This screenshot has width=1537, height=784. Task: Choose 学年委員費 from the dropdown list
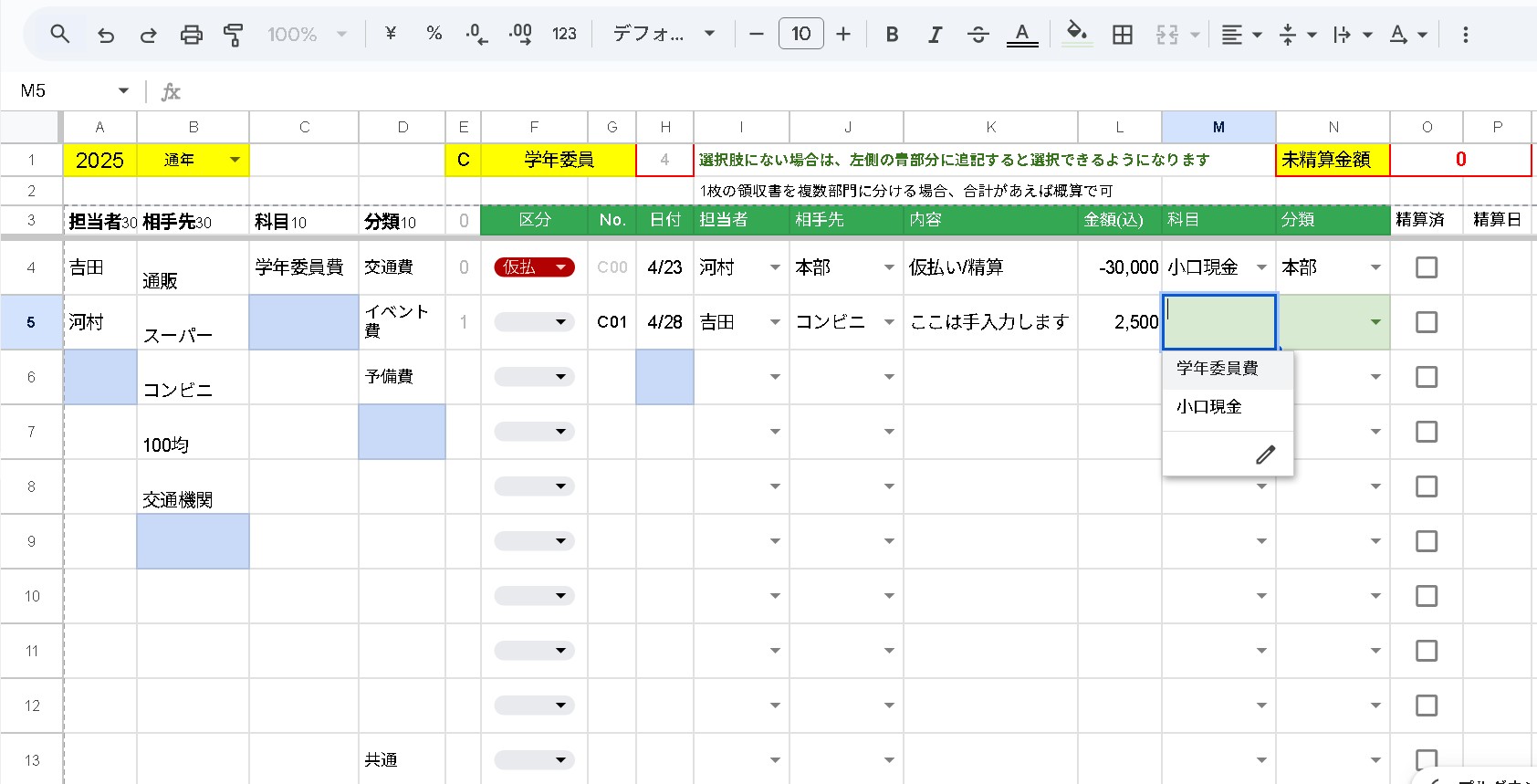click(x=1218, y=369)
